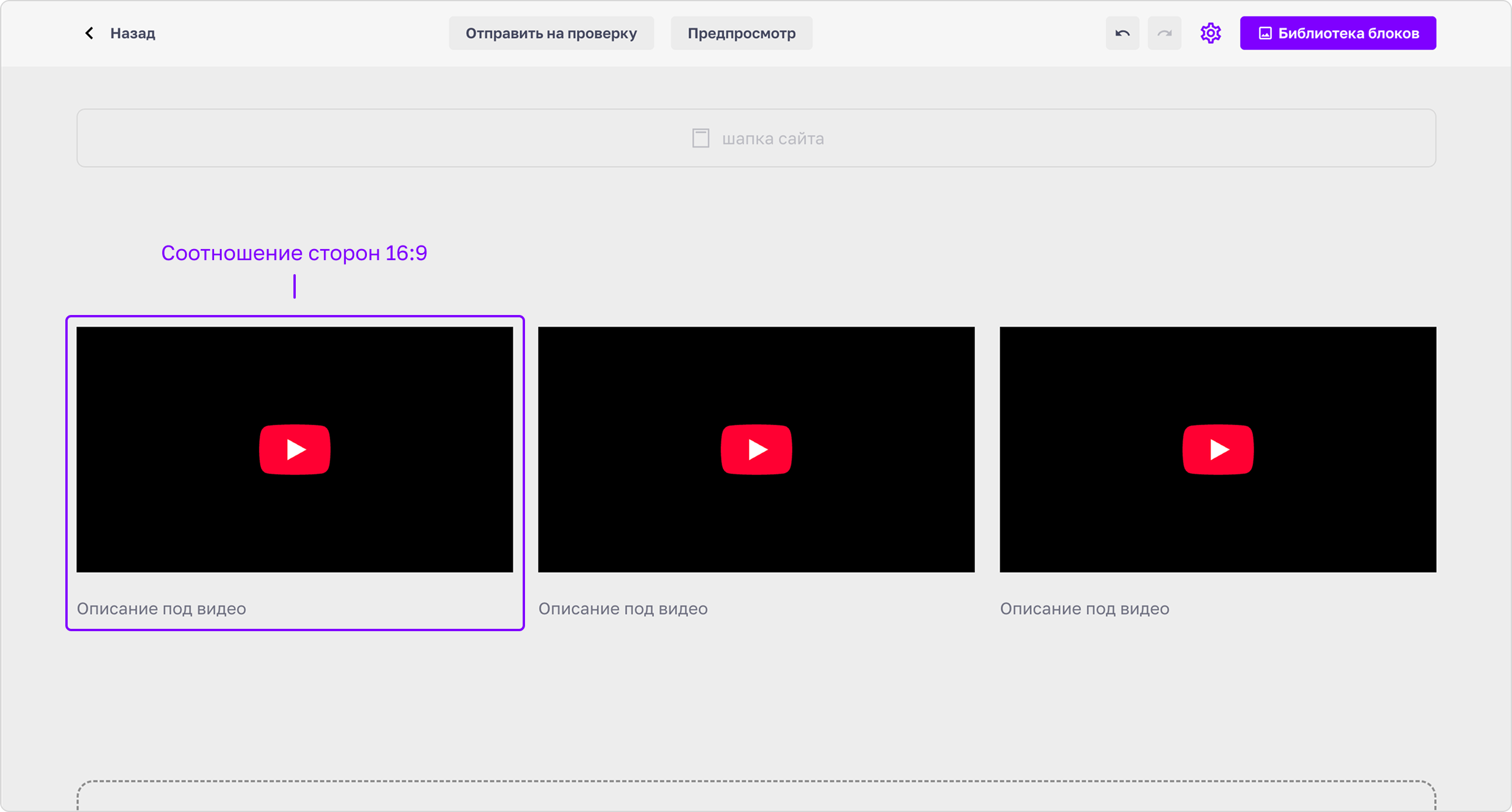This screenshot has height=812, width=1512.
Task: Play the first video in highlighted block
Action: click(x=295, y=449)
